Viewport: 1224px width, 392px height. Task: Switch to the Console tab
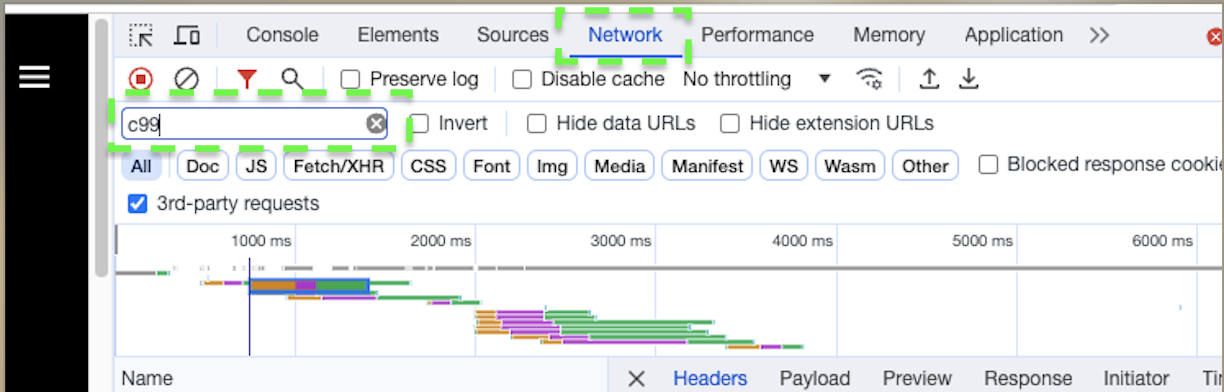point(282,35)
